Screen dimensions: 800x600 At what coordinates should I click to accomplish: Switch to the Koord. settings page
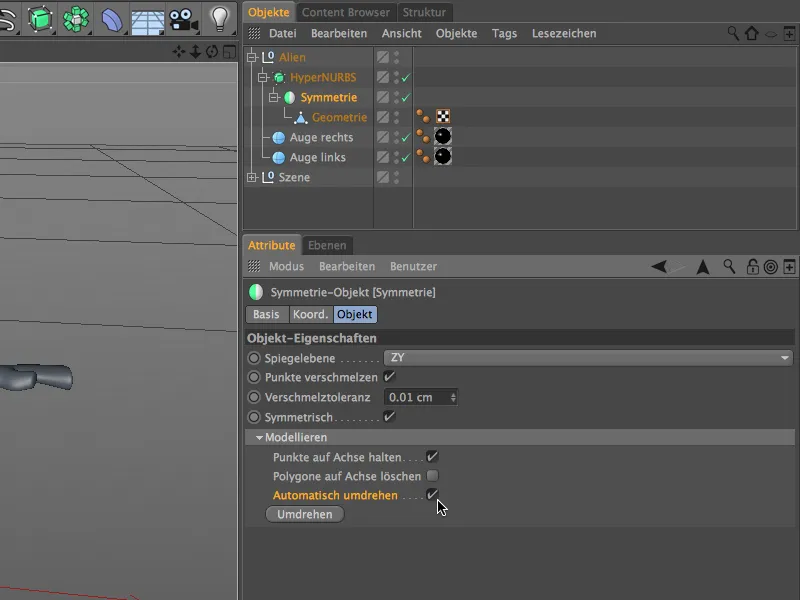(x=310, y=314)
